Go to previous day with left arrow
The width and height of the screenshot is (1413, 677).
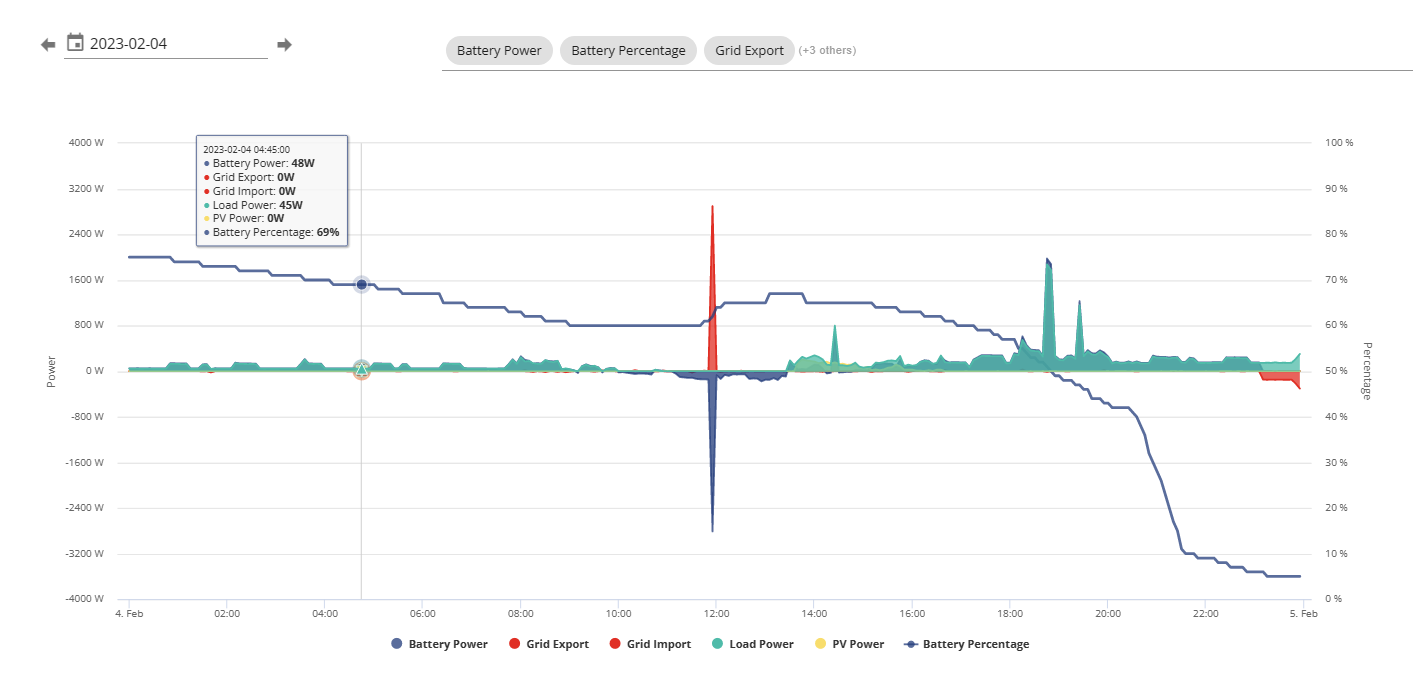coord(48,45)
